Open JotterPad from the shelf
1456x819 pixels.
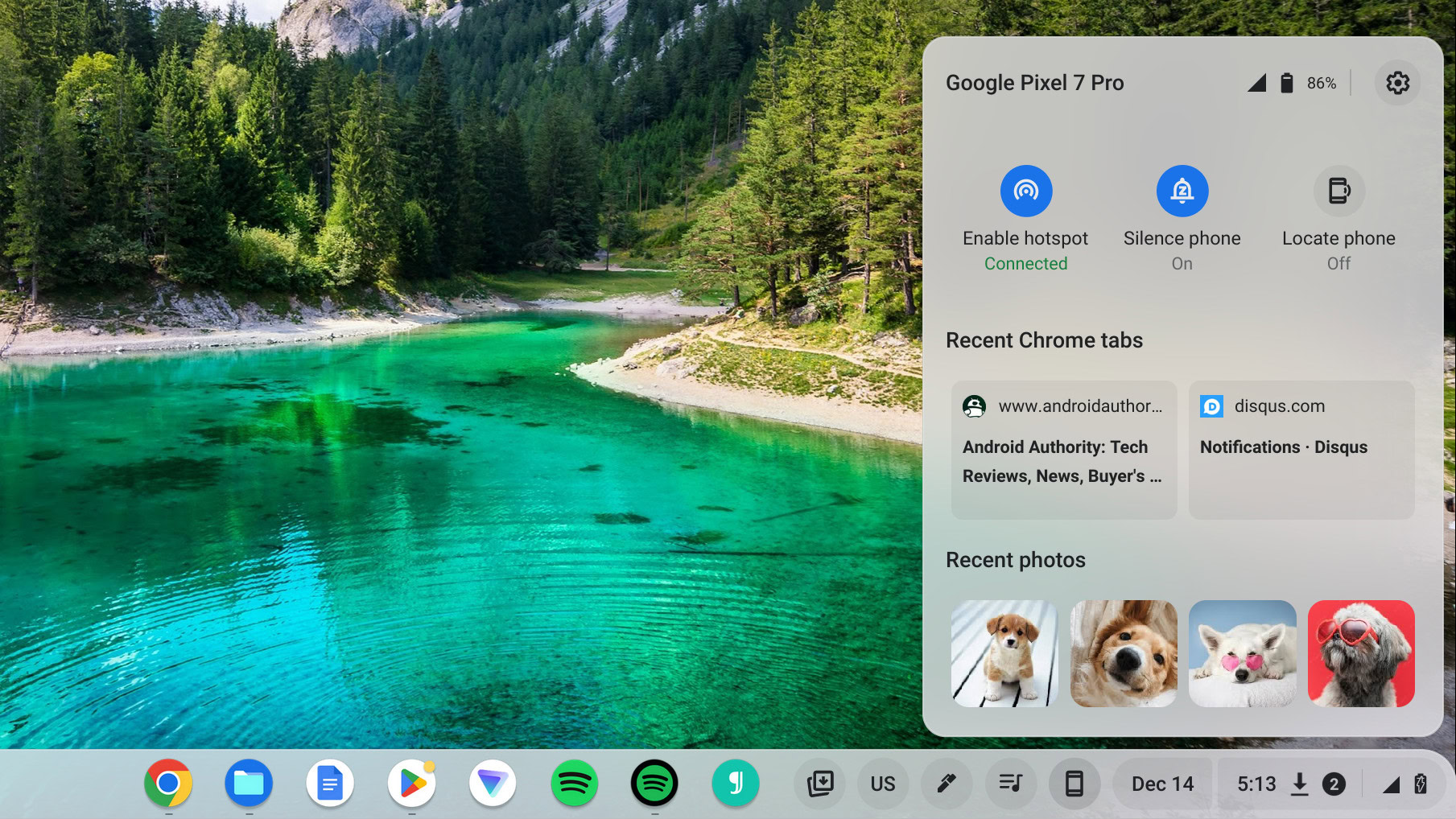pos(736,783)
